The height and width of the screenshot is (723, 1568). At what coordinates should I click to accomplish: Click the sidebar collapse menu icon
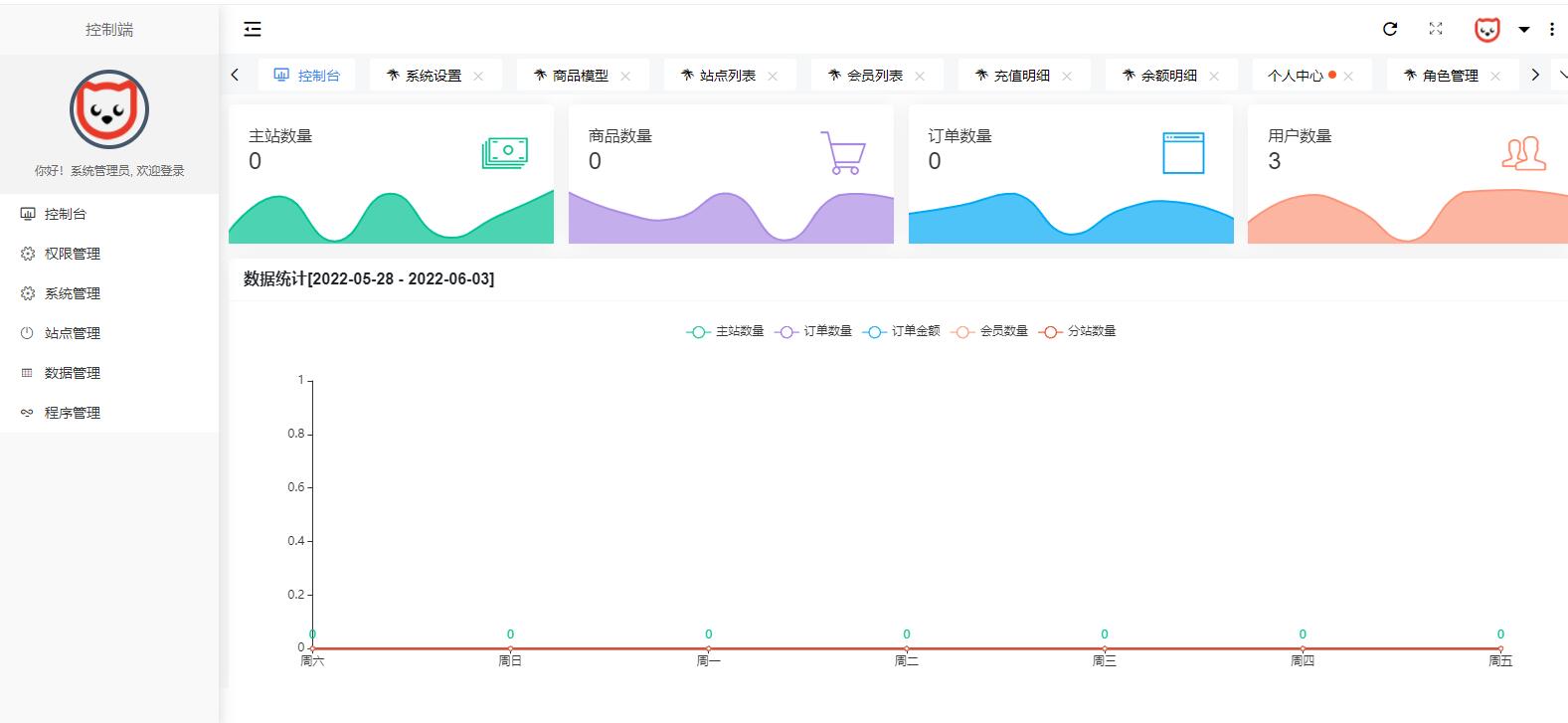253,30
